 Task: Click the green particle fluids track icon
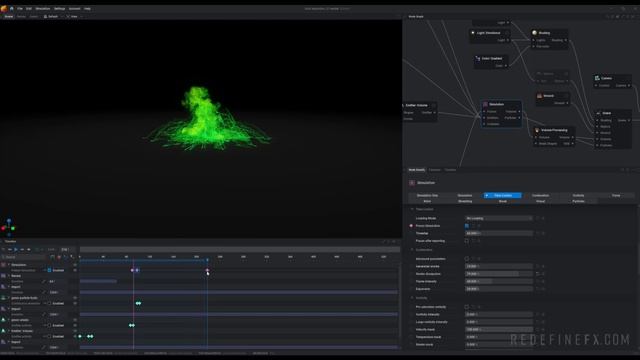(3, 298)
